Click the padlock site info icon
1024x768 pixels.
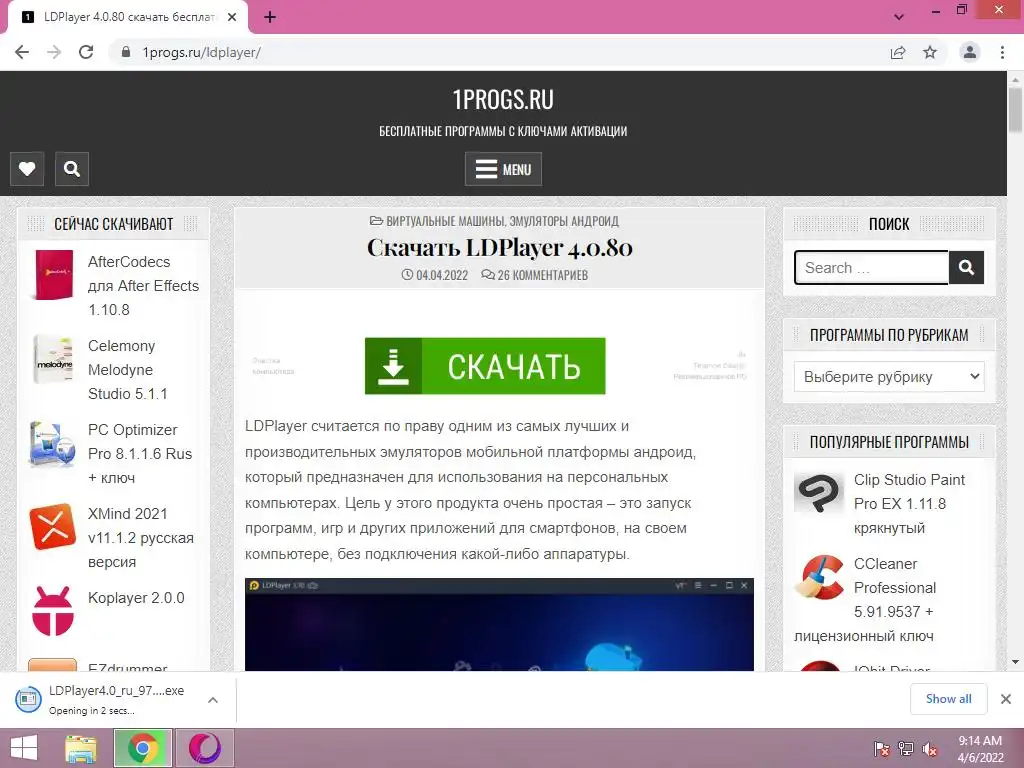pyautogui.click(x=126, y=52)
